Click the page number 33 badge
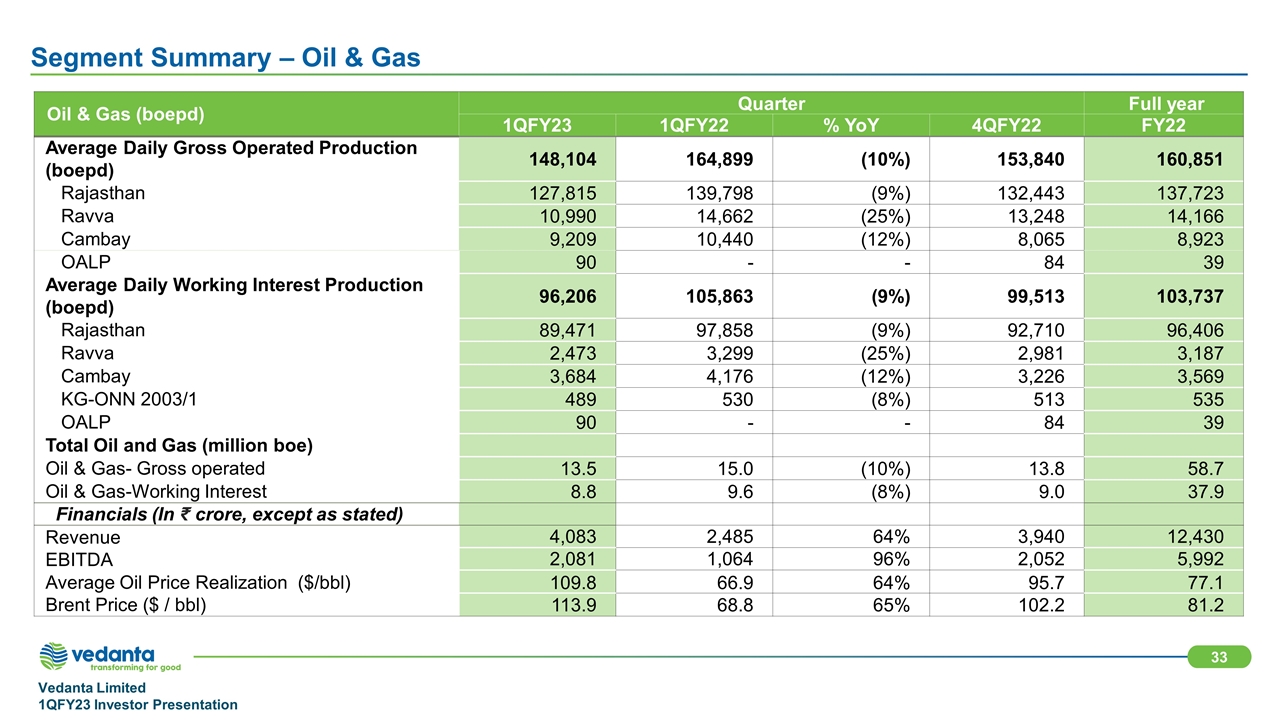The width and height of the screenshot is (1280, 720). point(1217,657)
